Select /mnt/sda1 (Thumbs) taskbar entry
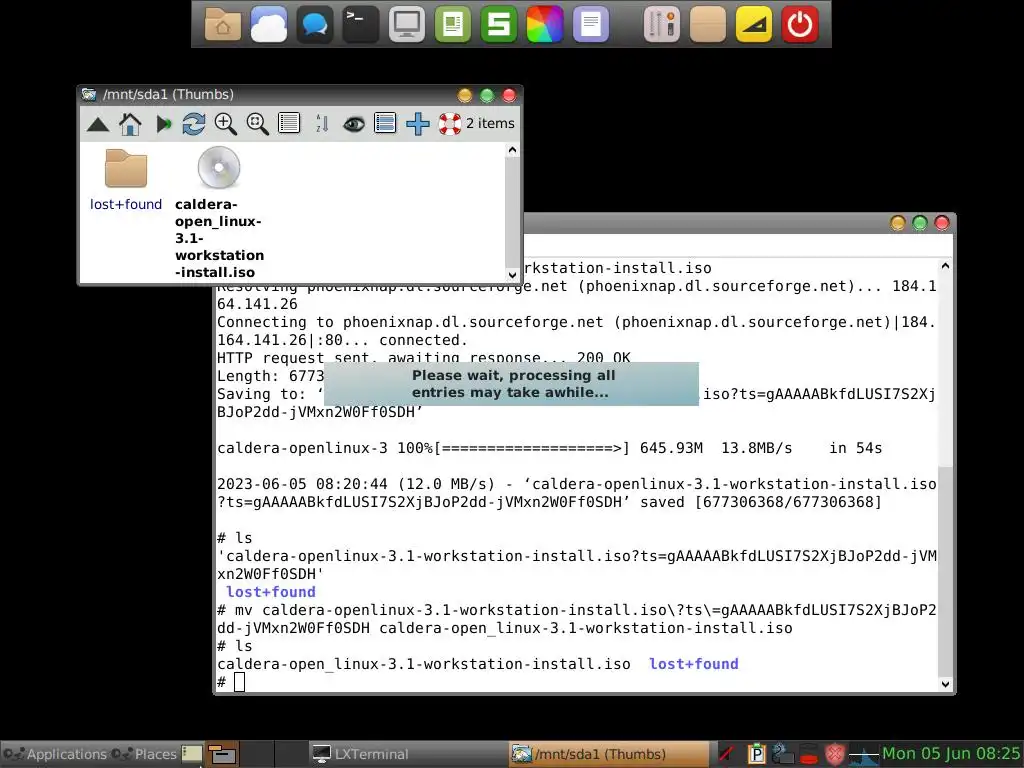This screenshot has width=1024, height=768. click(x=609, y=754)
